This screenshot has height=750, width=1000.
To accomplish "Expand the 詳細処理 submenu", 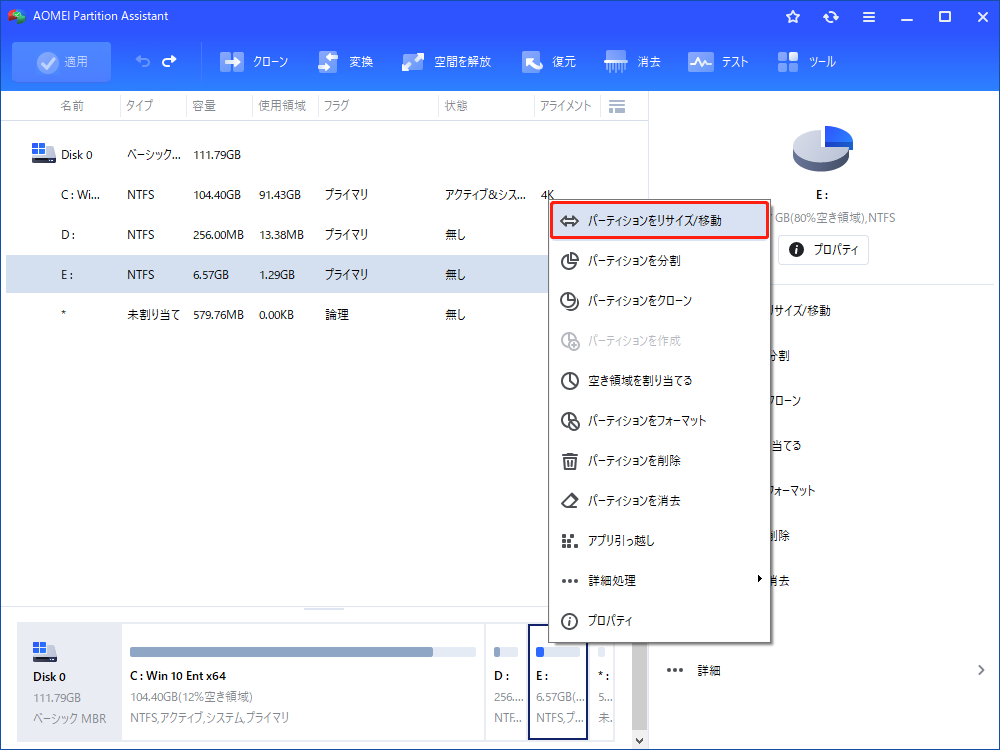I will [660, 580].
